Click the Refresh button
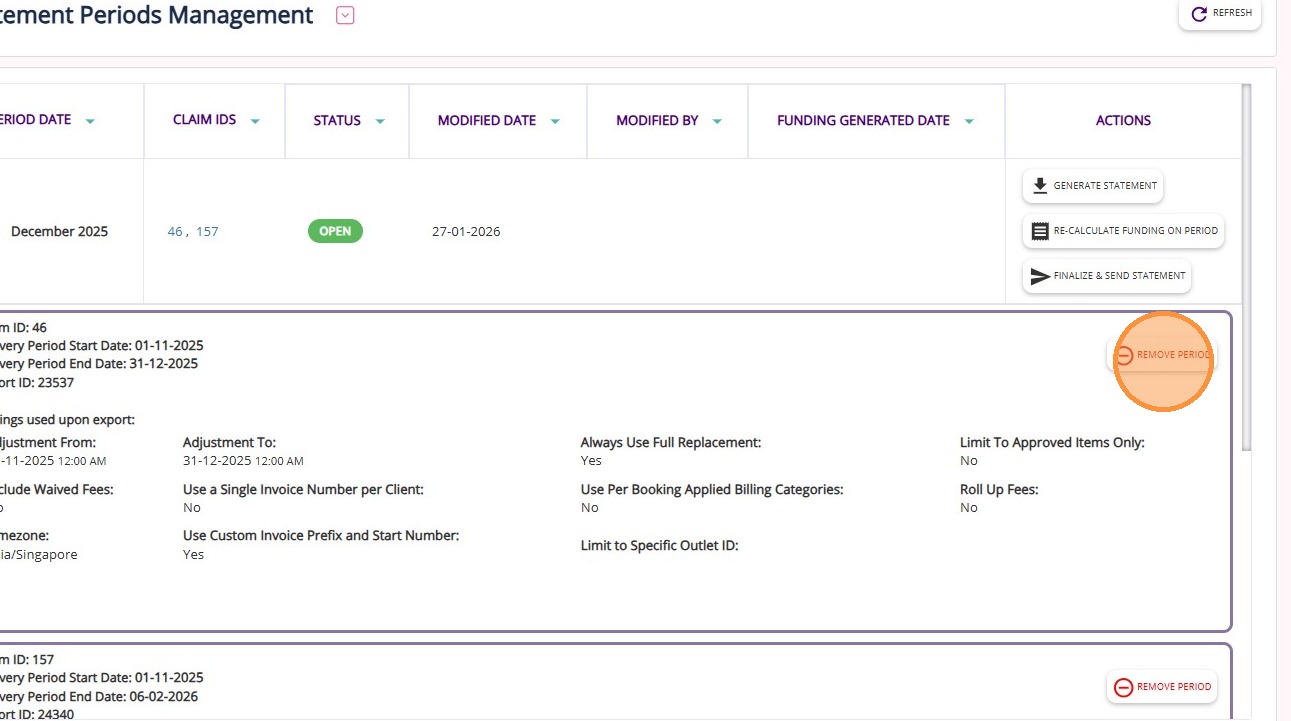Image resolution: width=1291 pixels, height=721 pixels. [x=1220, y=13]
